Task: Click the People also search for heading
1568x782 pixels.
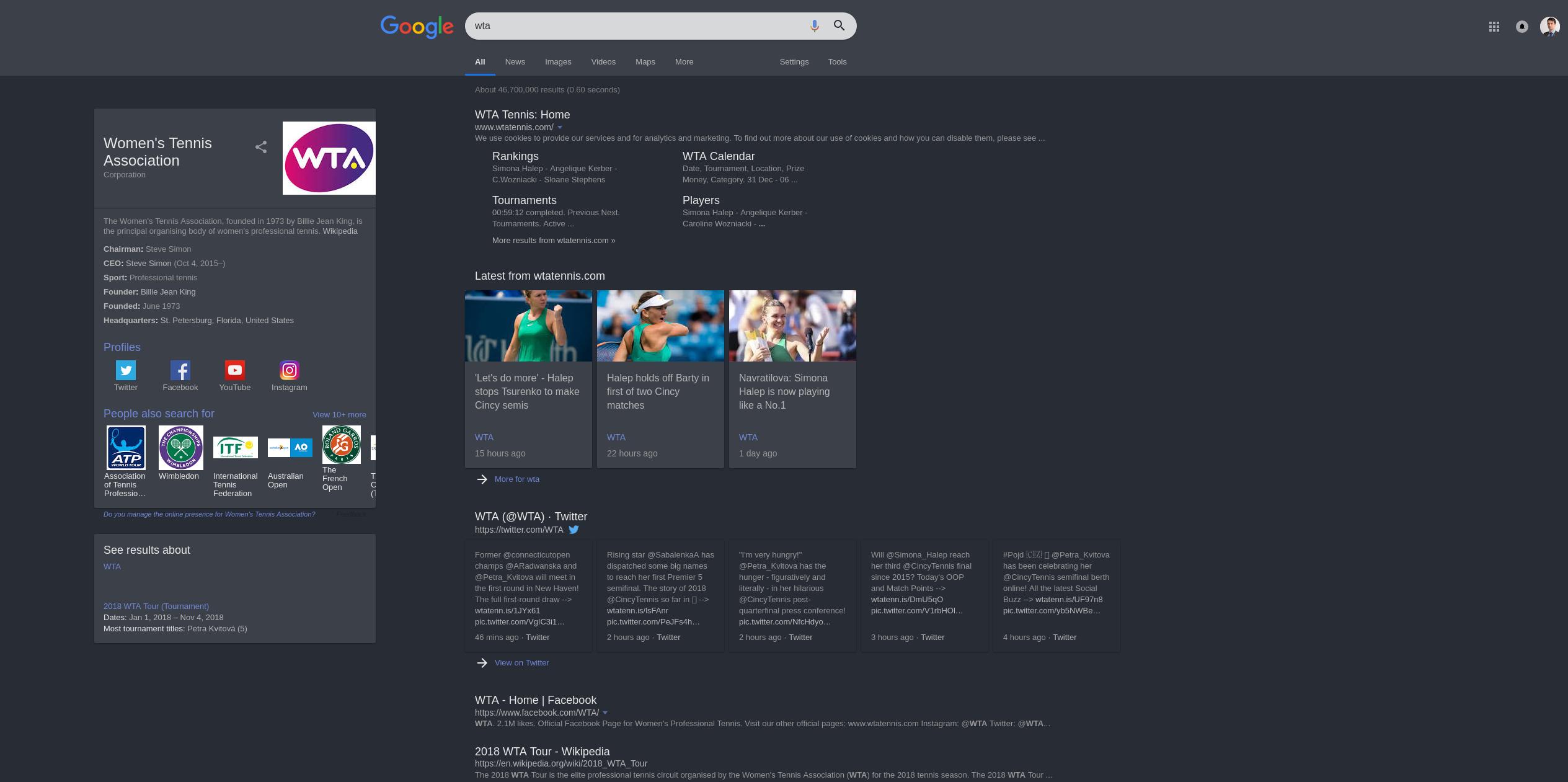Action: tap(159, 414)
